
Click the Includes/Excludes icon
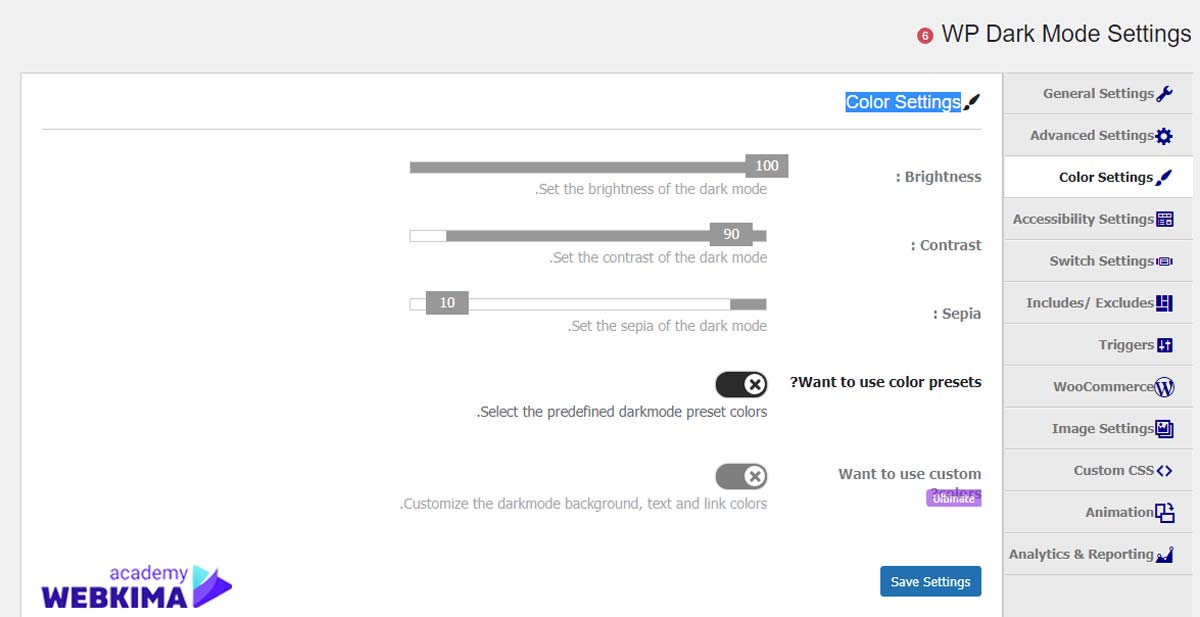click(1164, 304)
